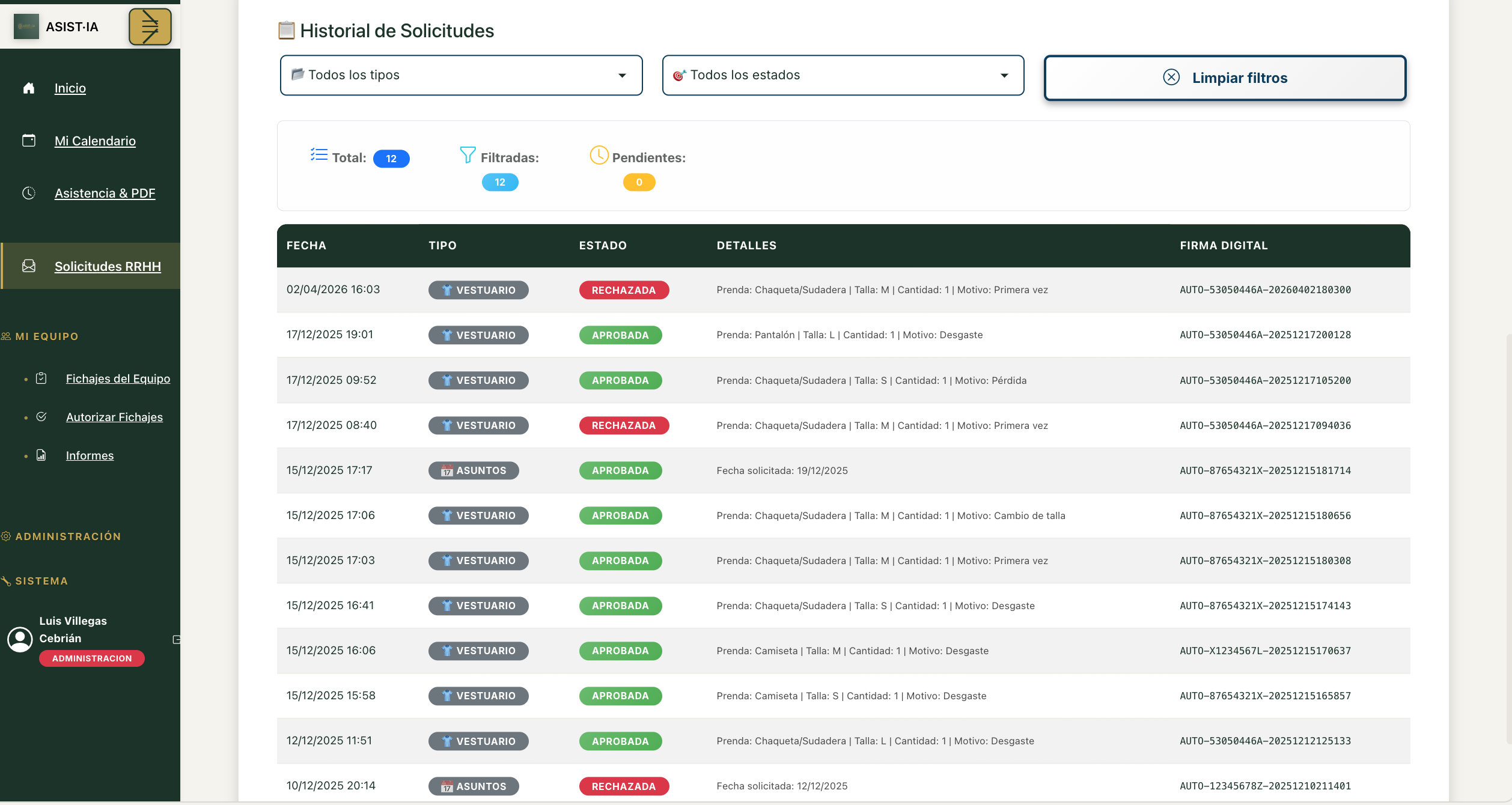Open the Todos los estados dropdown
This screenshot has width=1512, height=805.
(843, 75)
